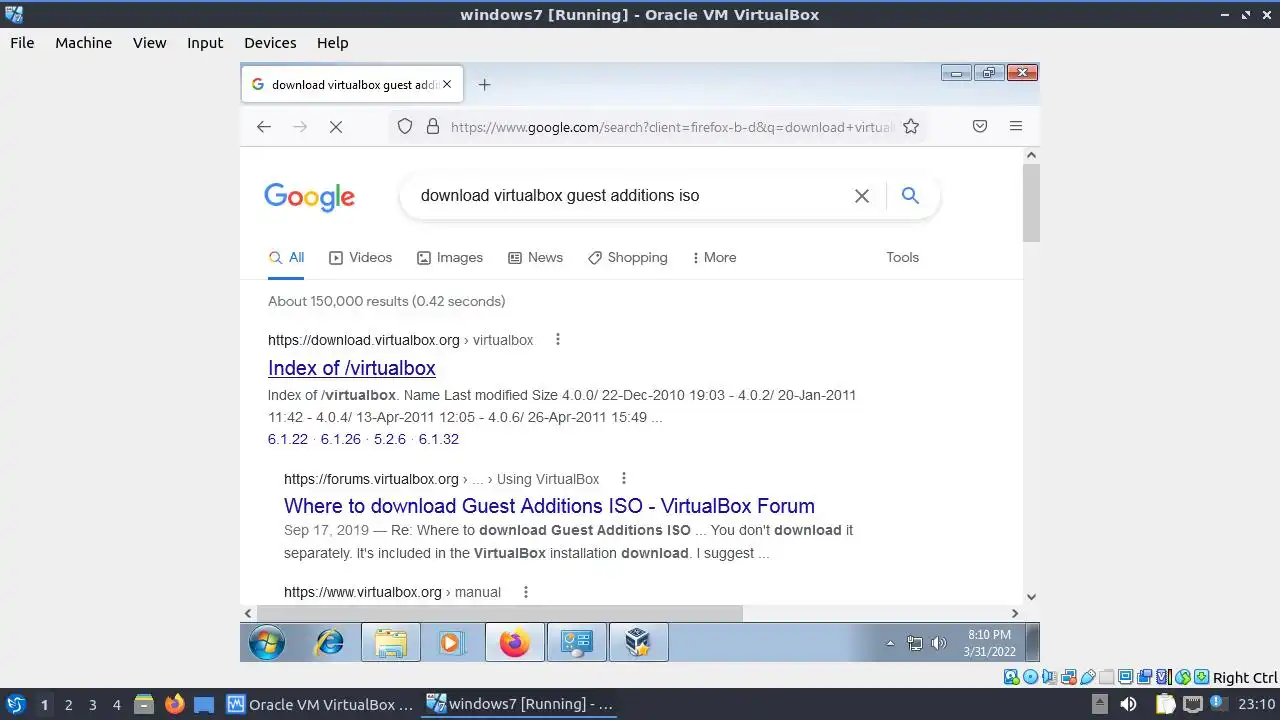Switch to the News results tab
The image size is (1280, 720).
[x=535, y=257]
